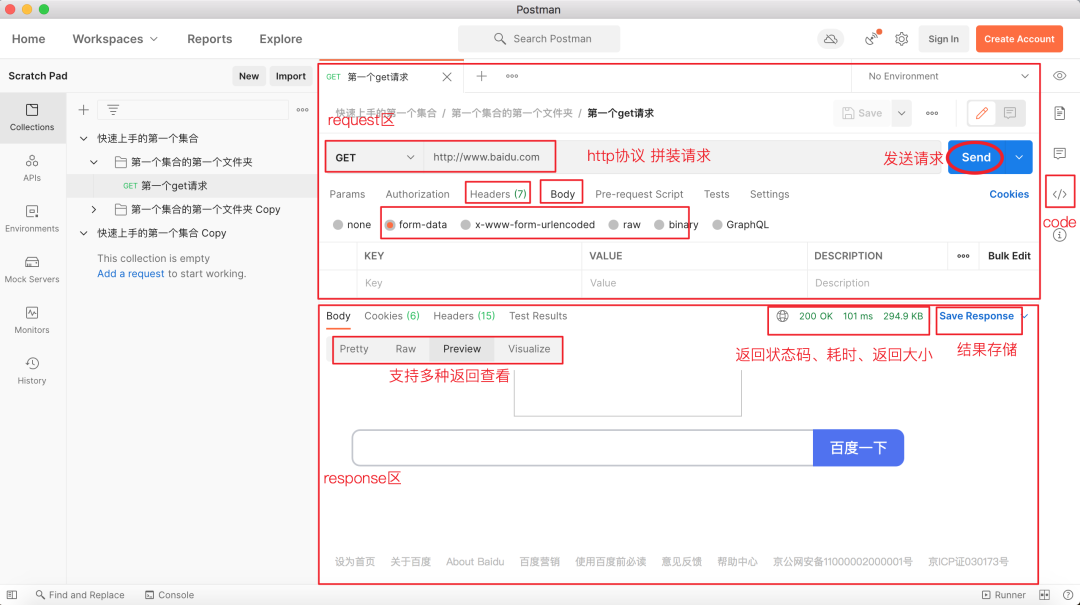Screen dimensions: 1080x605
Task: Click the environment quick look eye icon
Action: click(1059, 76)
